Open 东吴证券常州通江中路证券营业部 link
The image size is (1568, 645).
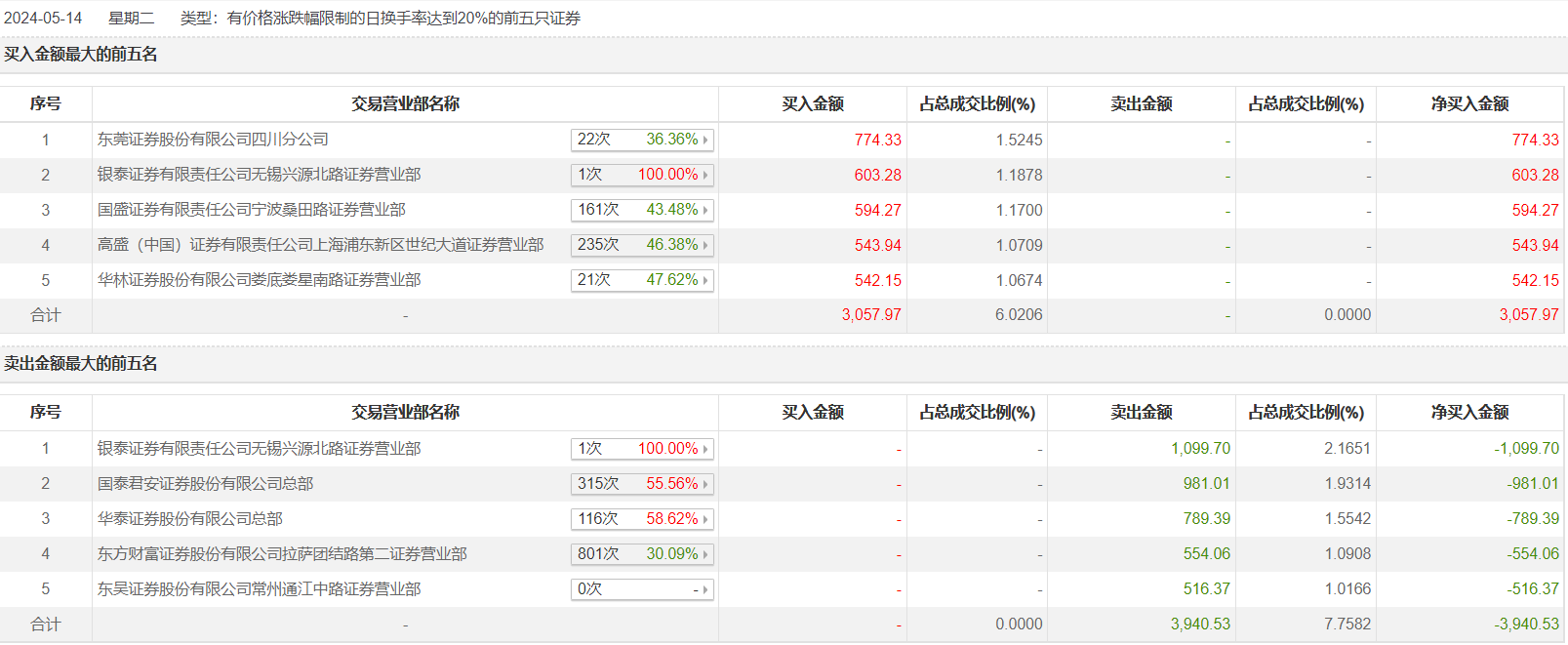(x=259, y=589)
